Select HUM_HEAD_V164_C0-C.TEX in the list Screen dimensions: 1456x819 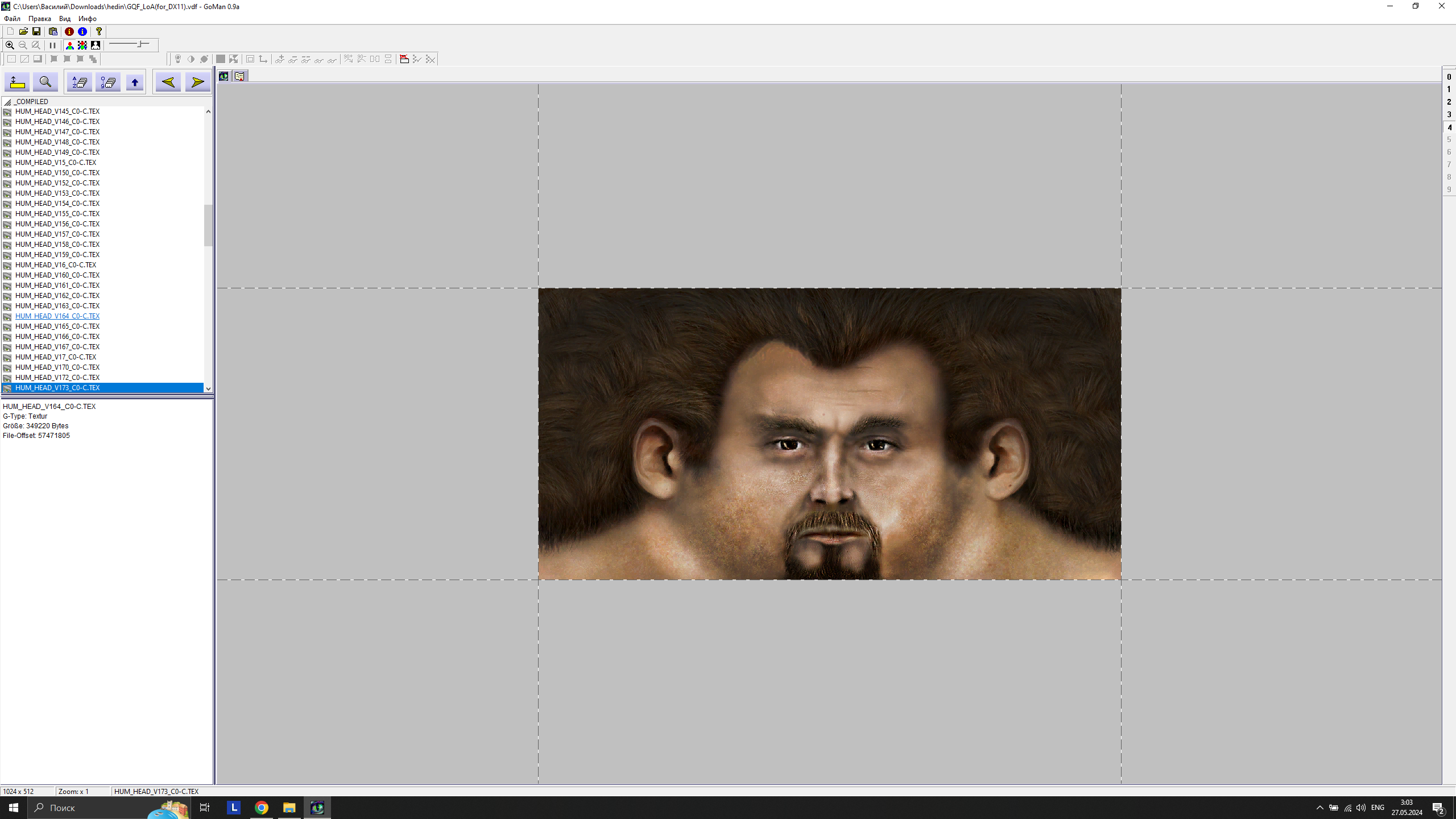(x=57, y=316)
